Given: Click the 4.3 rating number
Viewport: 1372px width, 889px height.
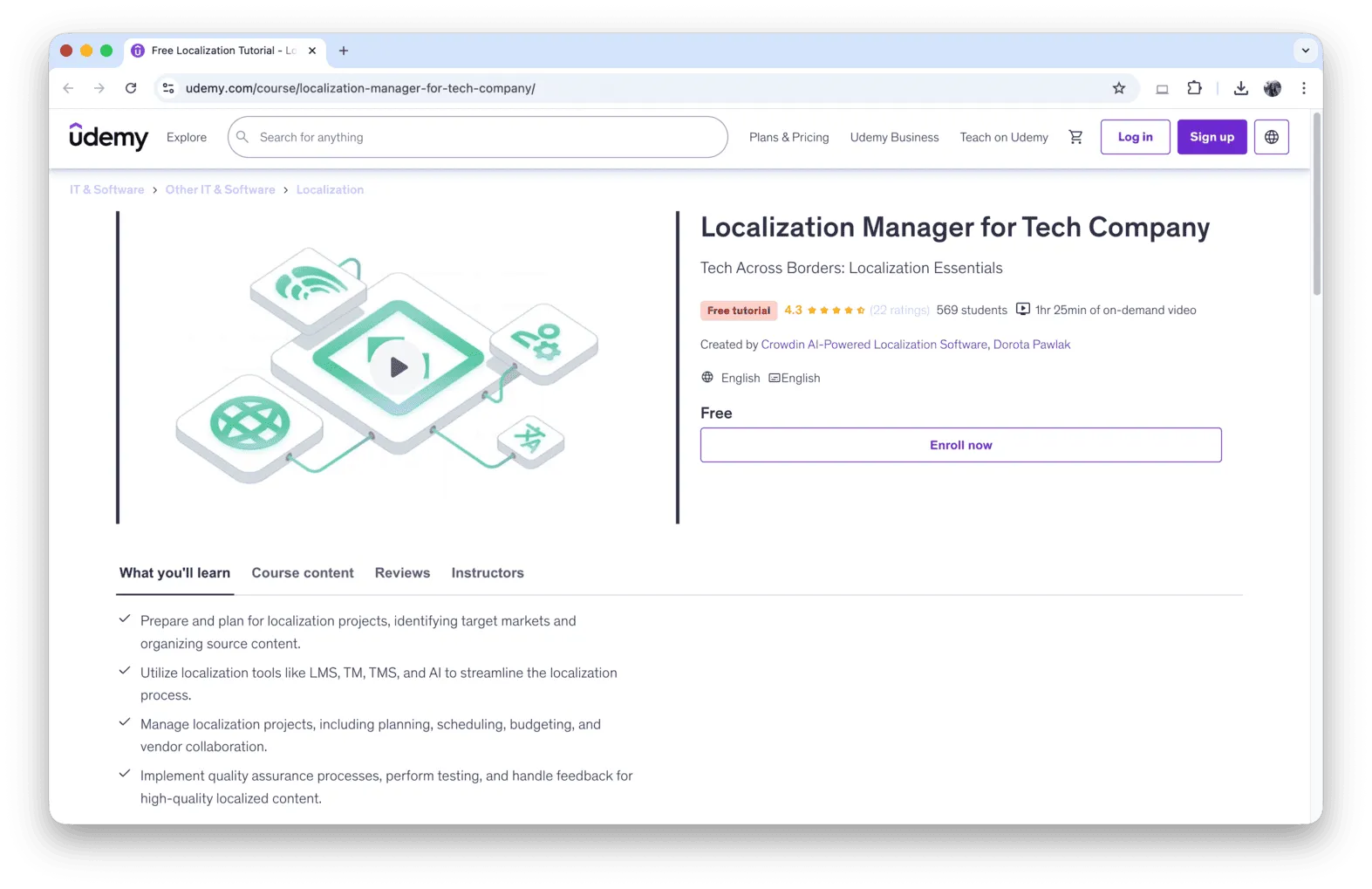Looking at the screenshot, I should point(793,310).
